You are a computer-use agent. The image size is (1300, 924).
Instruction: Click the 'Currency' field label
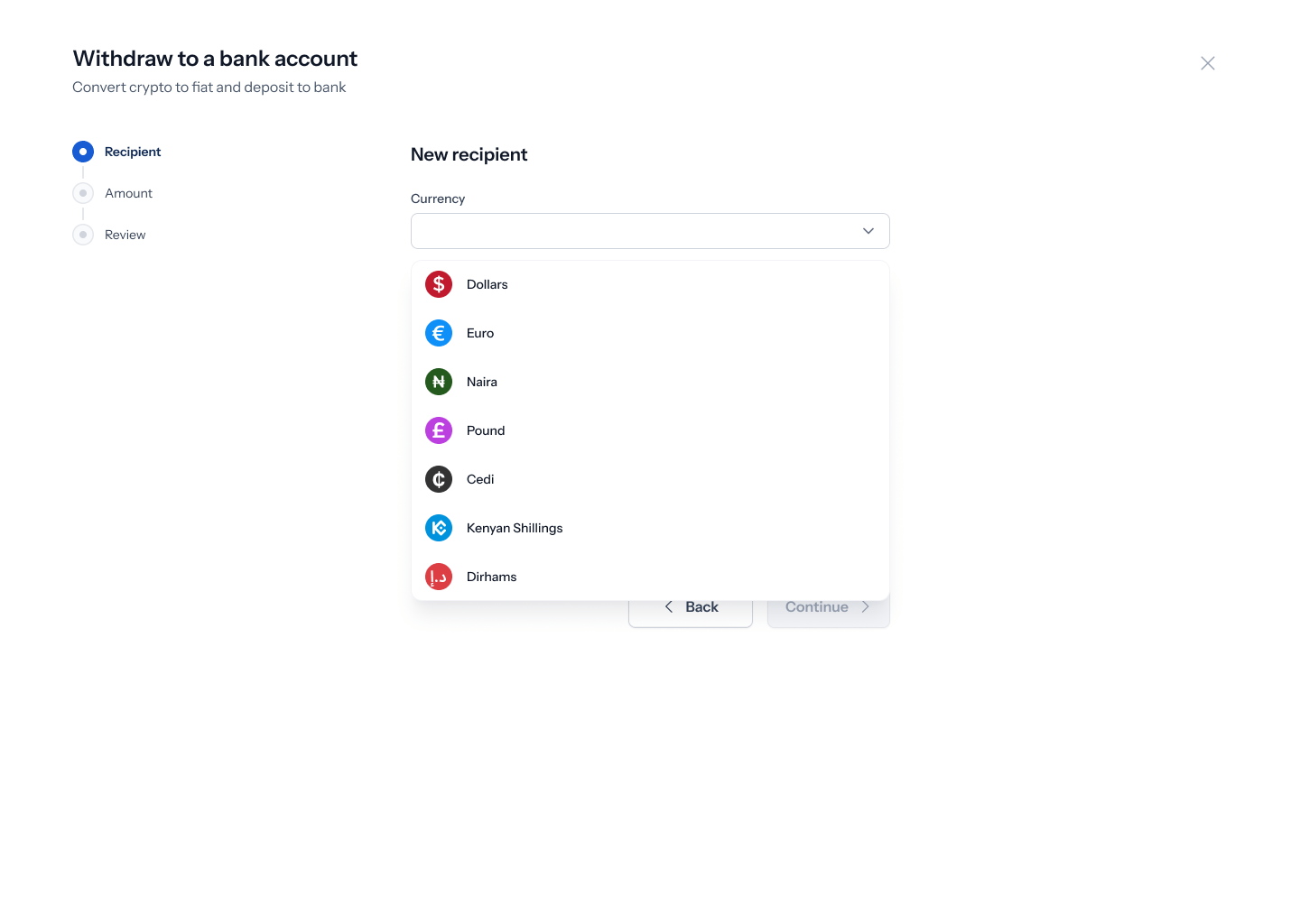438,199
